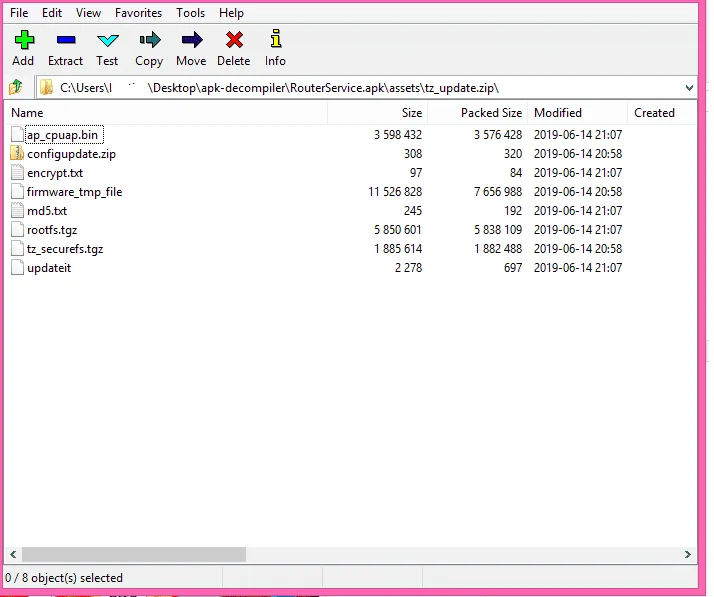Sort by Packed Size column header
The image size is (714, 597).
point(478,113)
